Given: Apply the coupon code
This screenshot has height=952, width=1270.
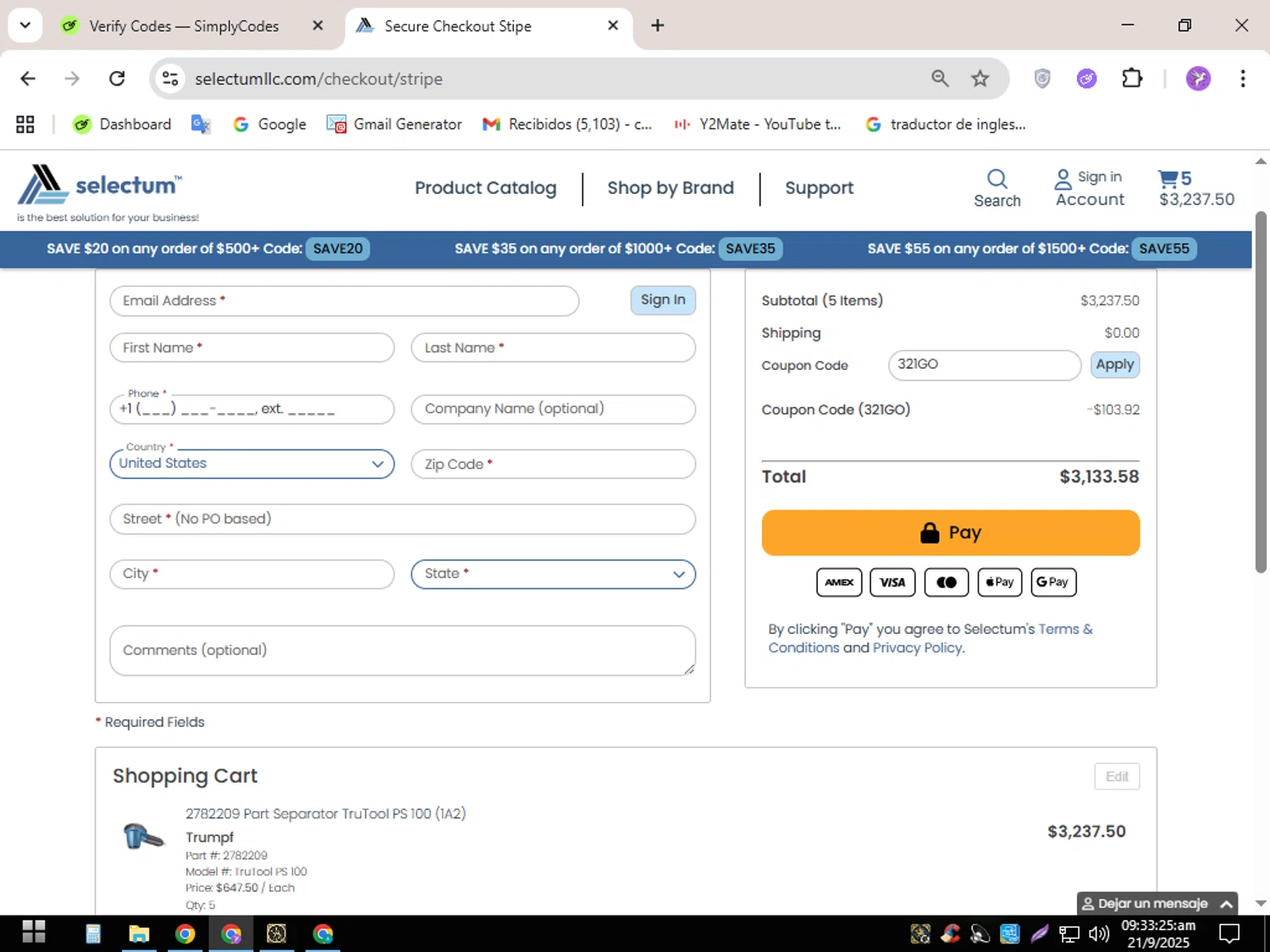Looking at the screenshot, I should pos(1115,364).
